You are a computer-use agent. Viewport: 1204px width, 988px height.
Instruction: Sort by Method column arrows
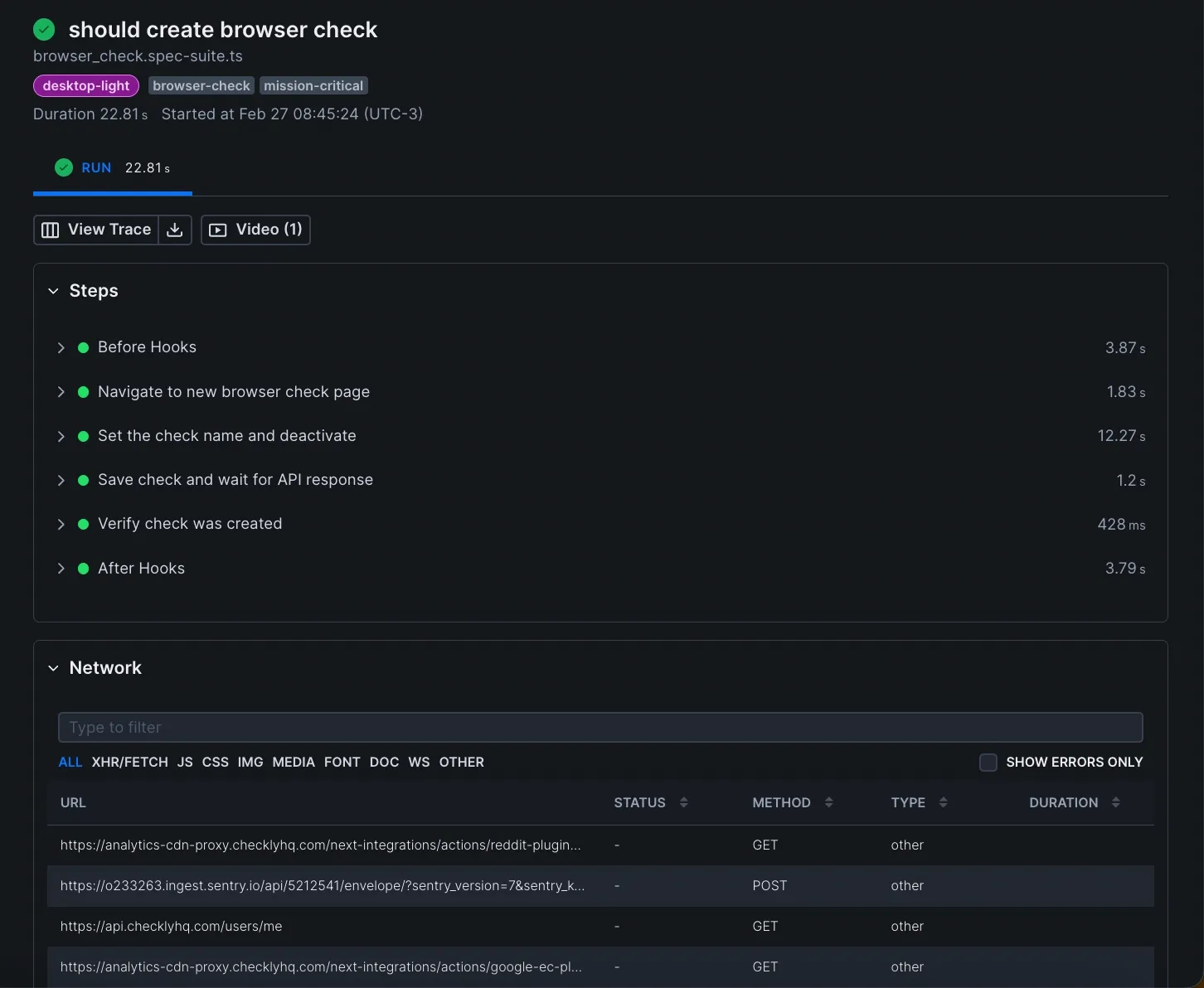[828, 802]
